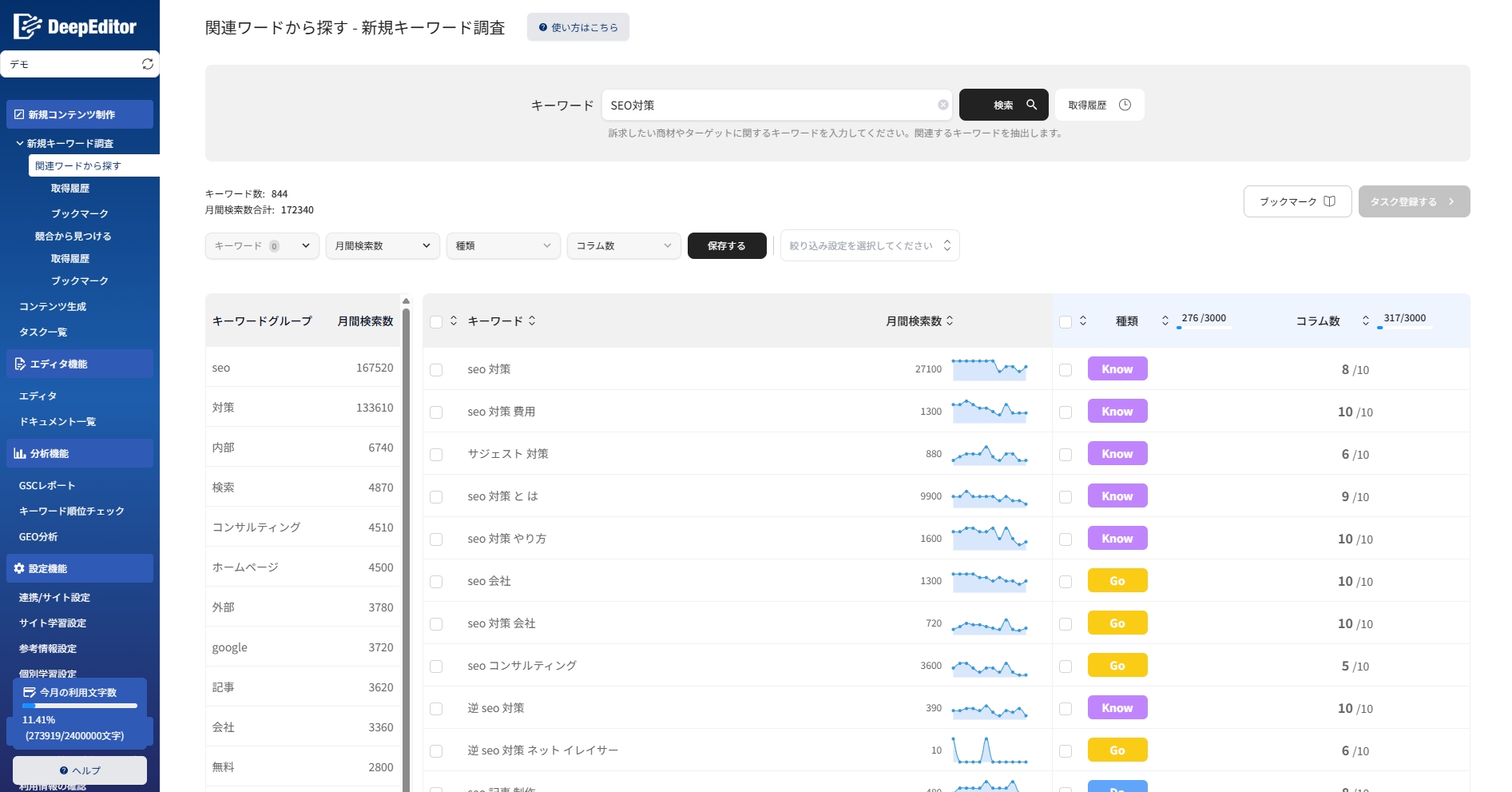The width and height of the screenshot is (1512, 792).
Task: Check the 種類 column header checkbox
Action: pos(1065,320)
